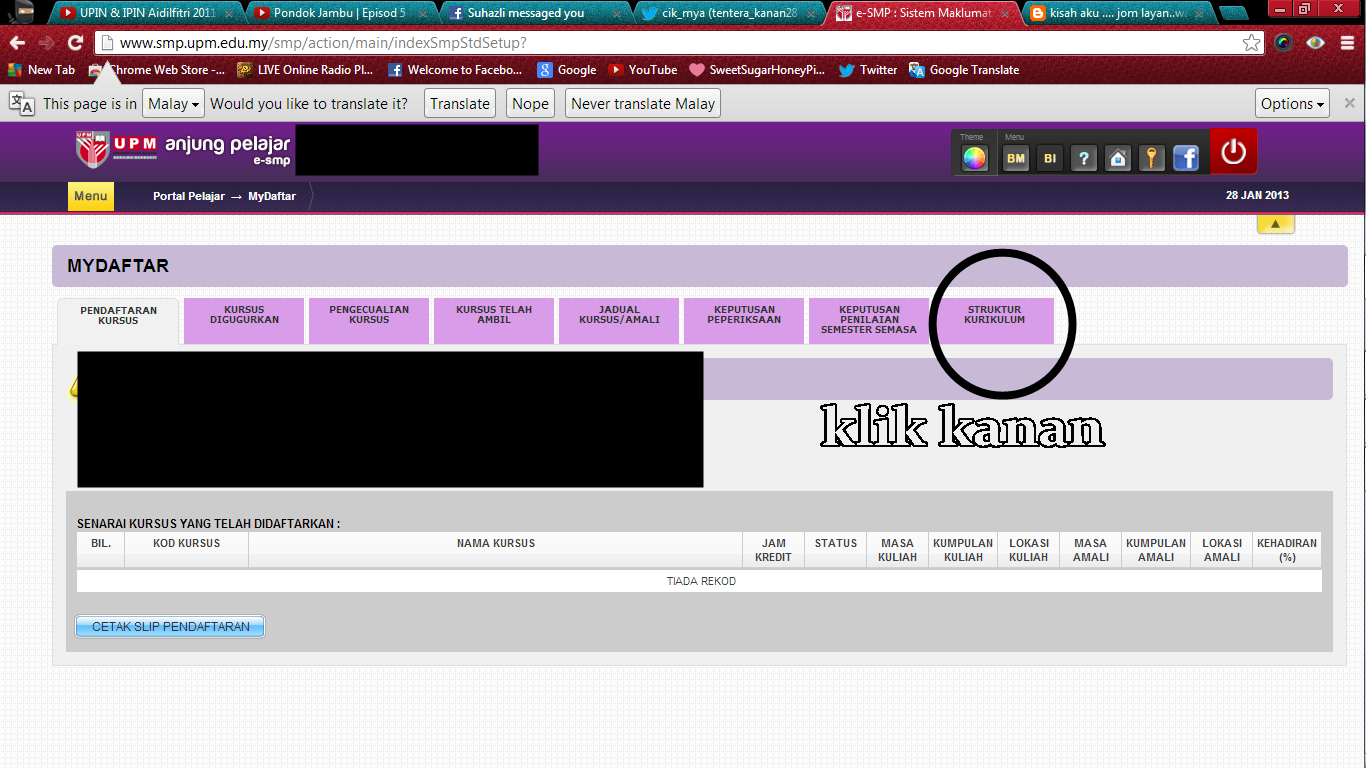The image size is (1366, 768).
Task: Switch language with the BI icon
Action: (x=1050, y=158)
